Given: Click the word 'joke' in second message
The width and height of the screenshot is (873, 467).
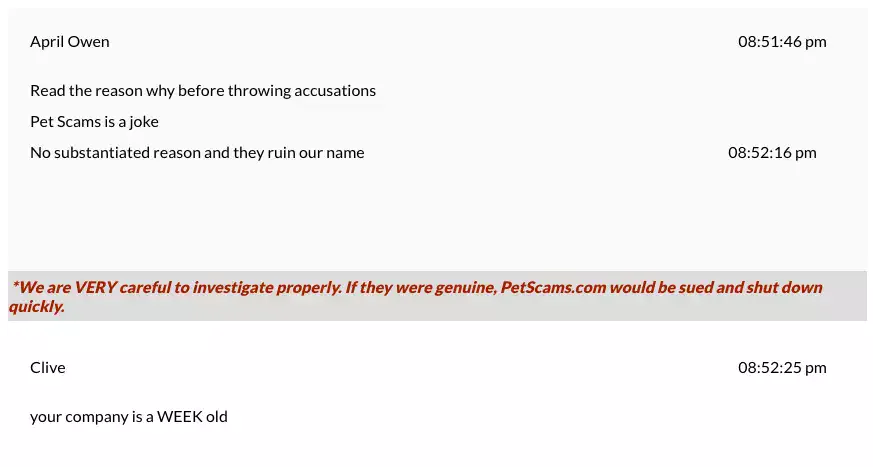Looking at the screenshot, I should [x=144, y=122].
